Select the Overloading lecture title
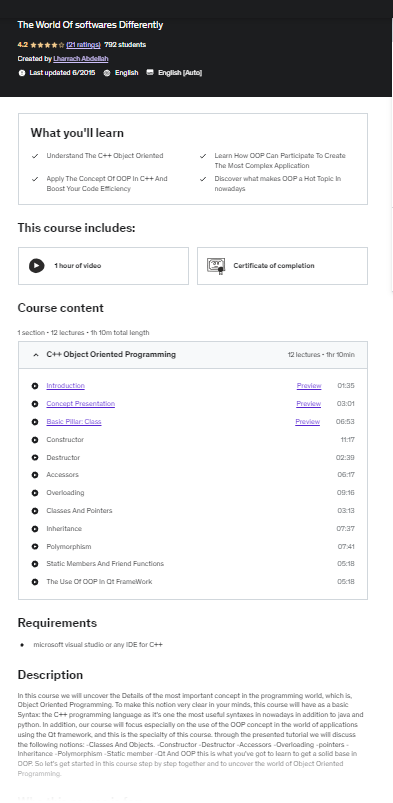This screenshot has width=393, height=803. pos(65,493)
